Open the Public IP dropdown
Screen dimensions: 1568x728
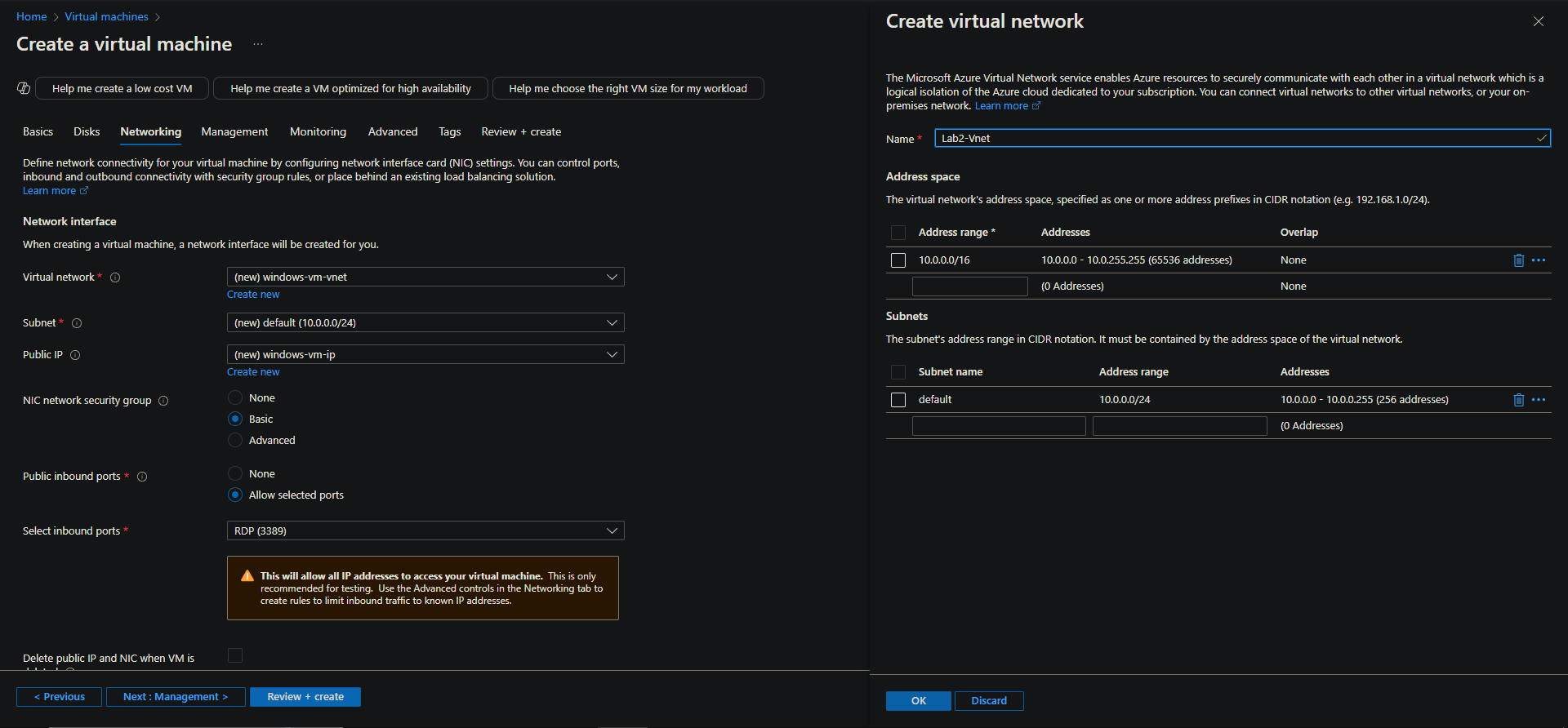[x=425, y=354]
